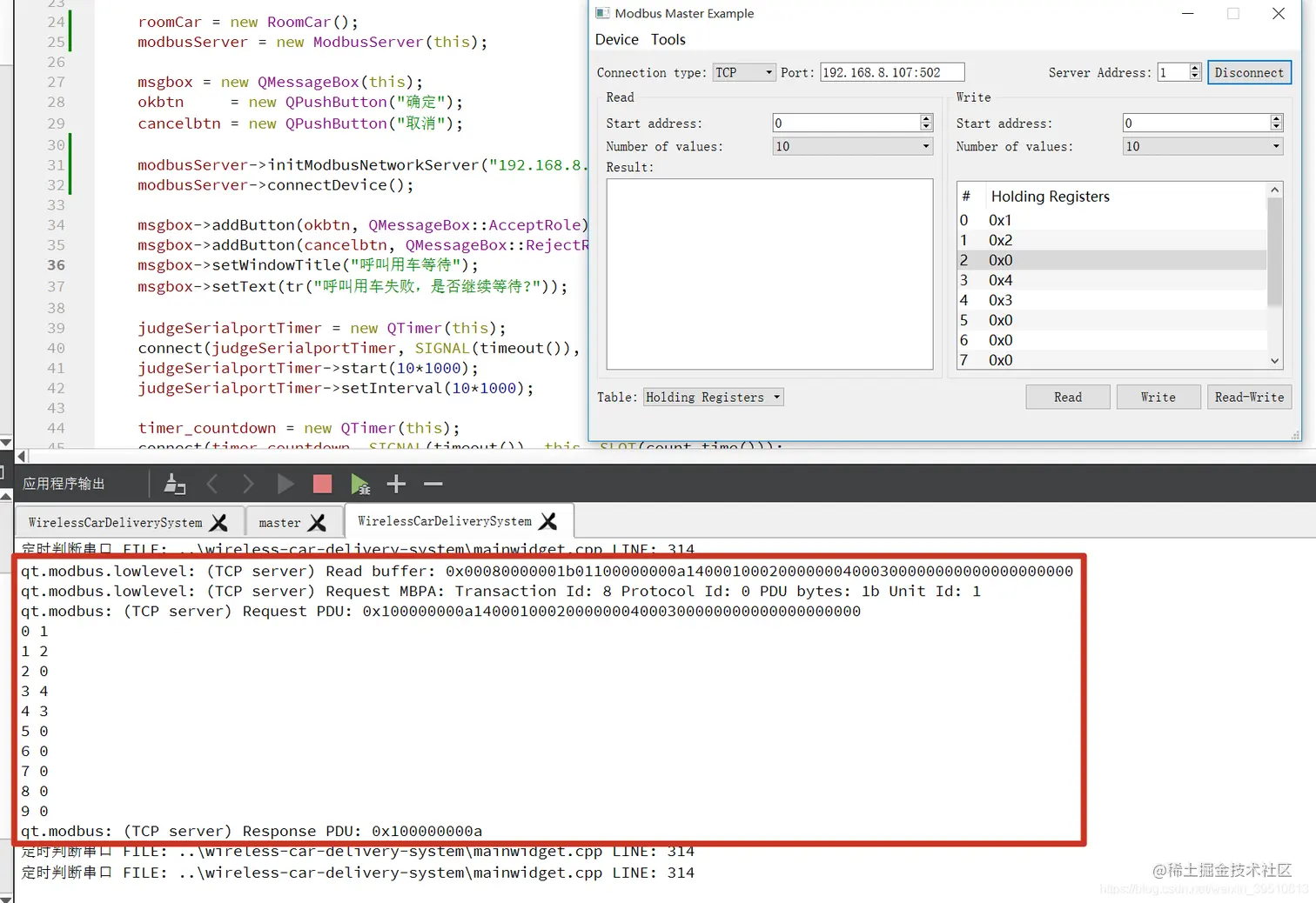Click the Read buffer log line
This screenshot has width=1316, height=903.
(547, 572)
